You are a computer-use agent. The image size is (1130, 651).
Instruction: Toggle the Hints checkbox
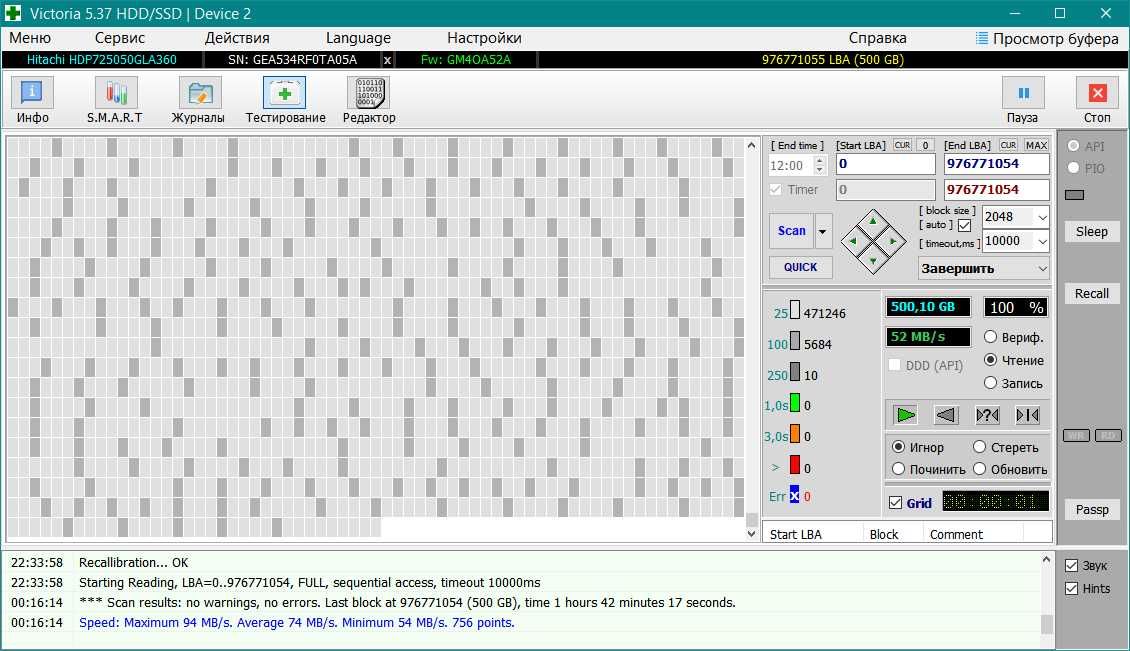coord(1072,589)
